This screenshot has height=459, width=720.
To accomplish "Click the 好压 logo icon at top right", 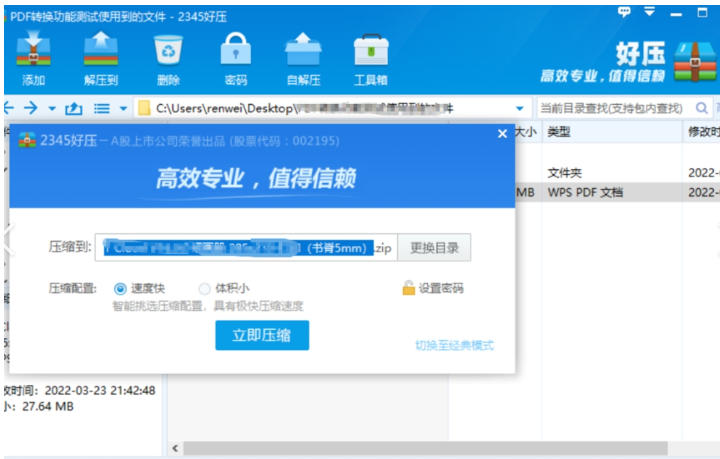I will [695, 61].
